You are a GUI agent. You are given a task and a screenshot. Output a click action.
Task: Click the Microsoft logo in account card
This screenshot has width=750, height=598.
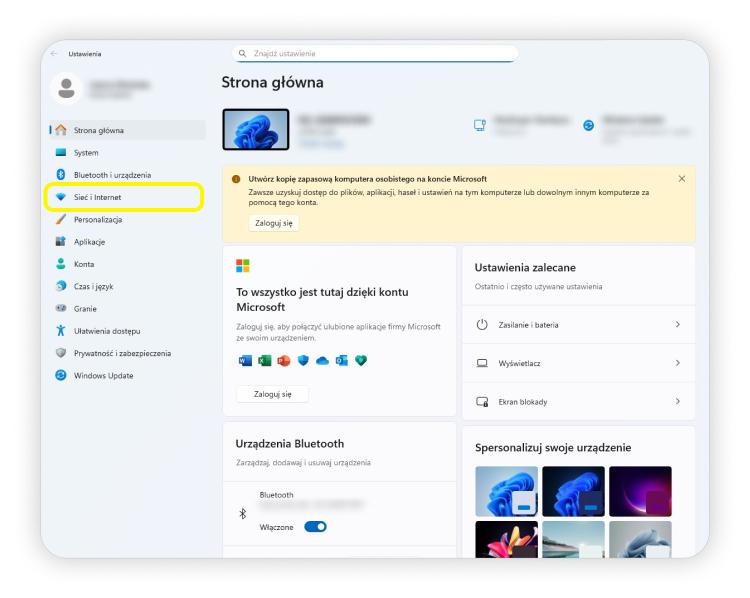tap(243, 266)
